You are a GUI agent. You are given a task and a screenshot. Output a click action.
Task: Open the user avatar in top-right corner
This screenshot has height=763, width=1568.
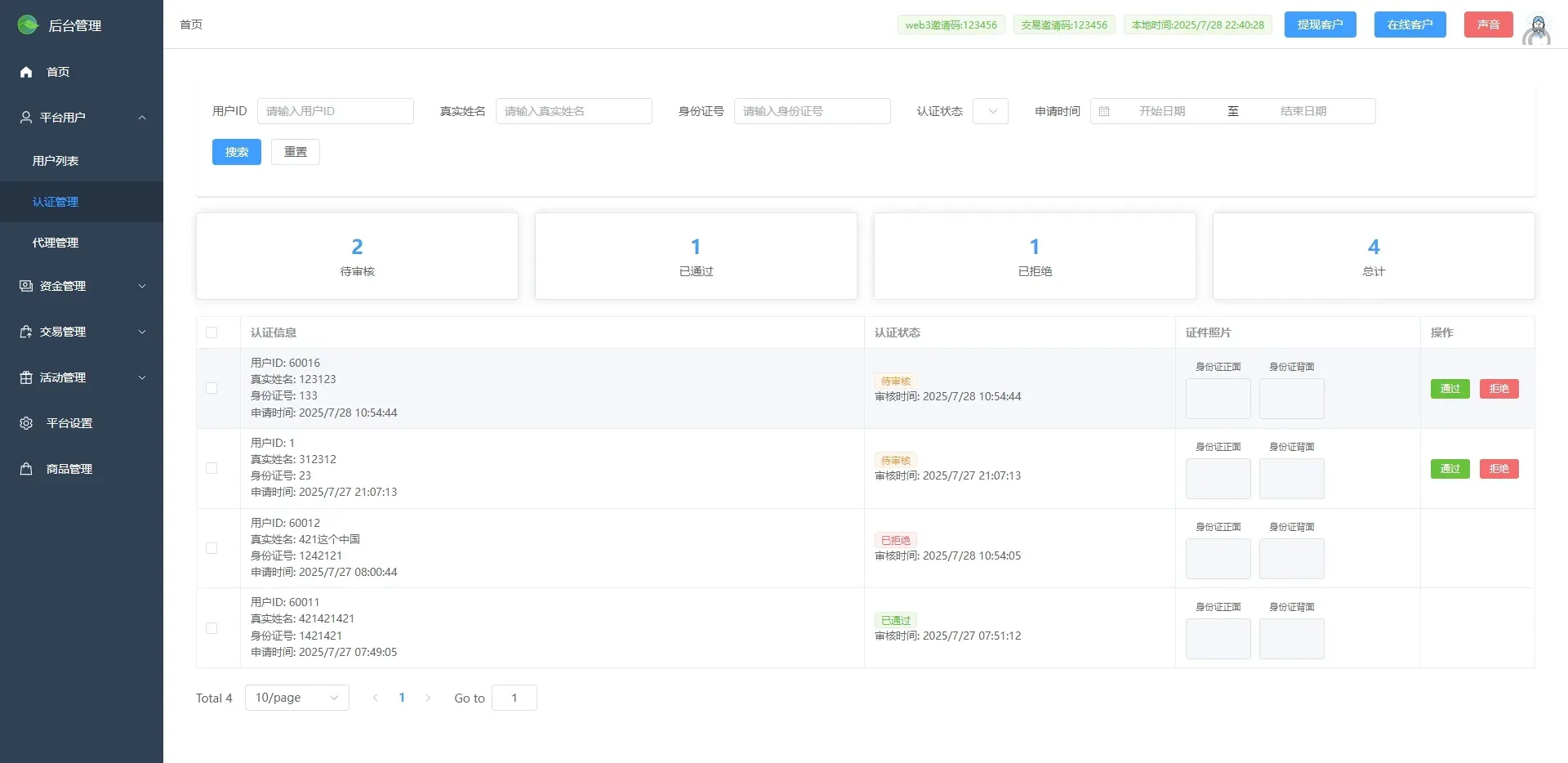click(x=1537, y=29)
